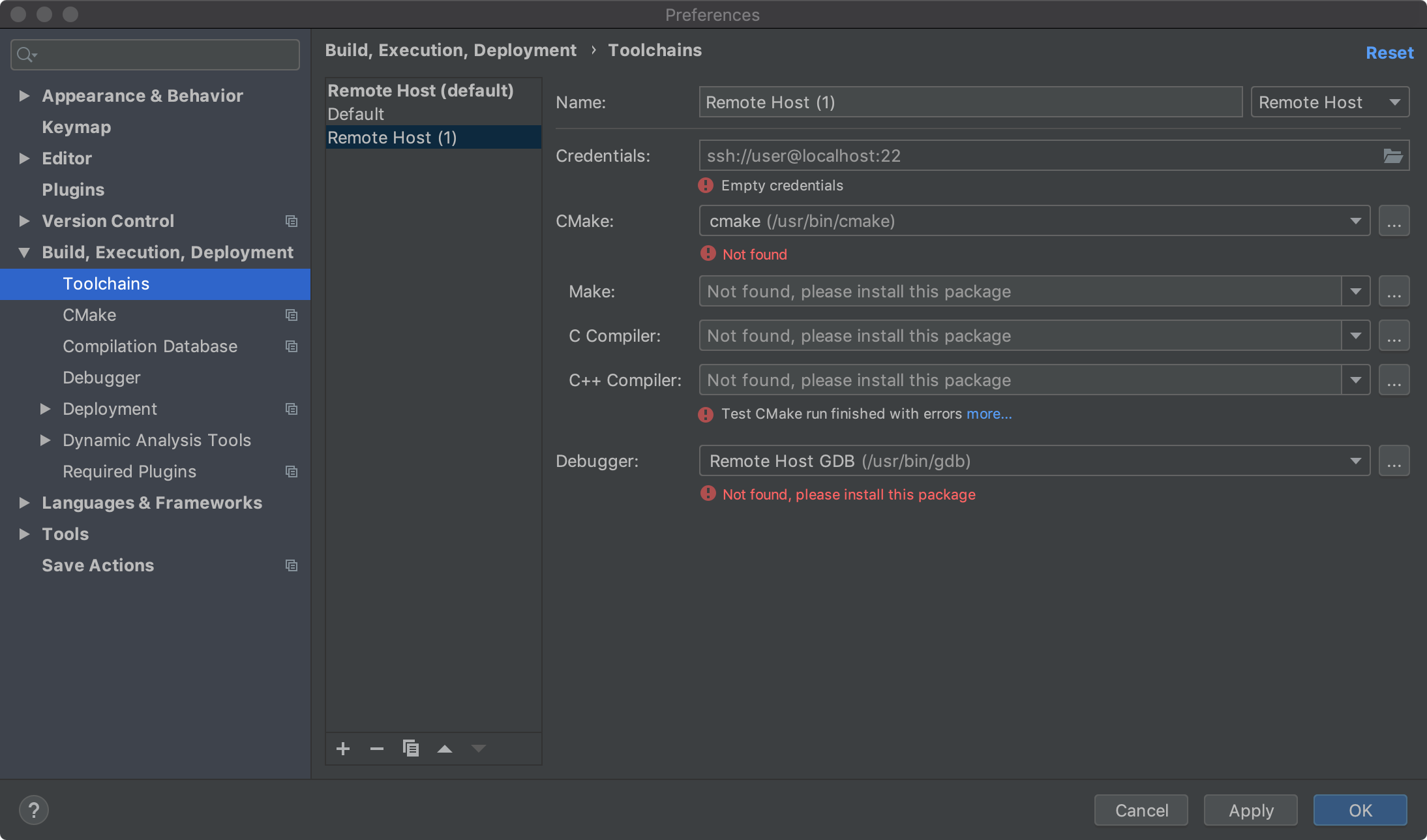Image resolution: width=1427 pixels, height=840 pixels.
Task: Expand the Dynamic Analysis Tools node
Action: [x=46, y=440]
